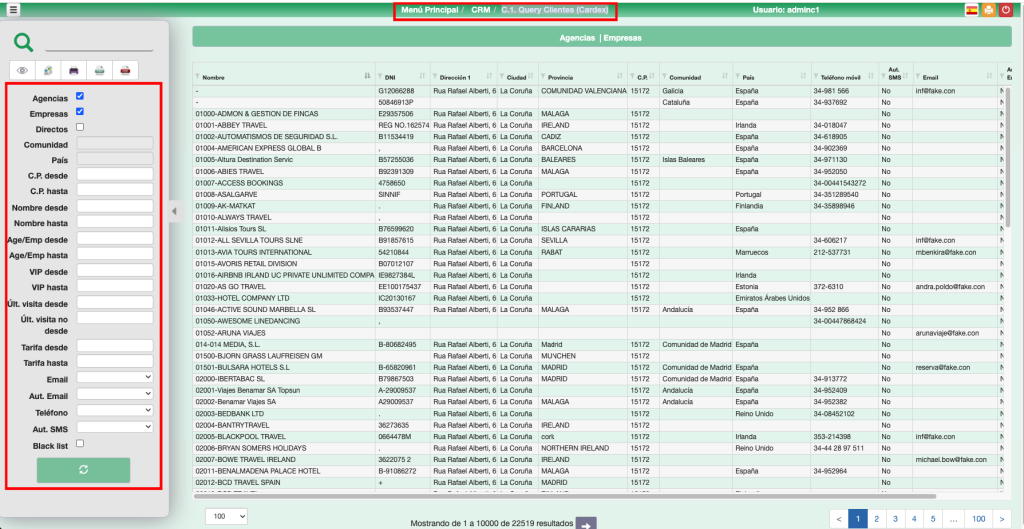
Task: Click the eye view icon in sidebar toolbar
Action: [x=22, y=70]
